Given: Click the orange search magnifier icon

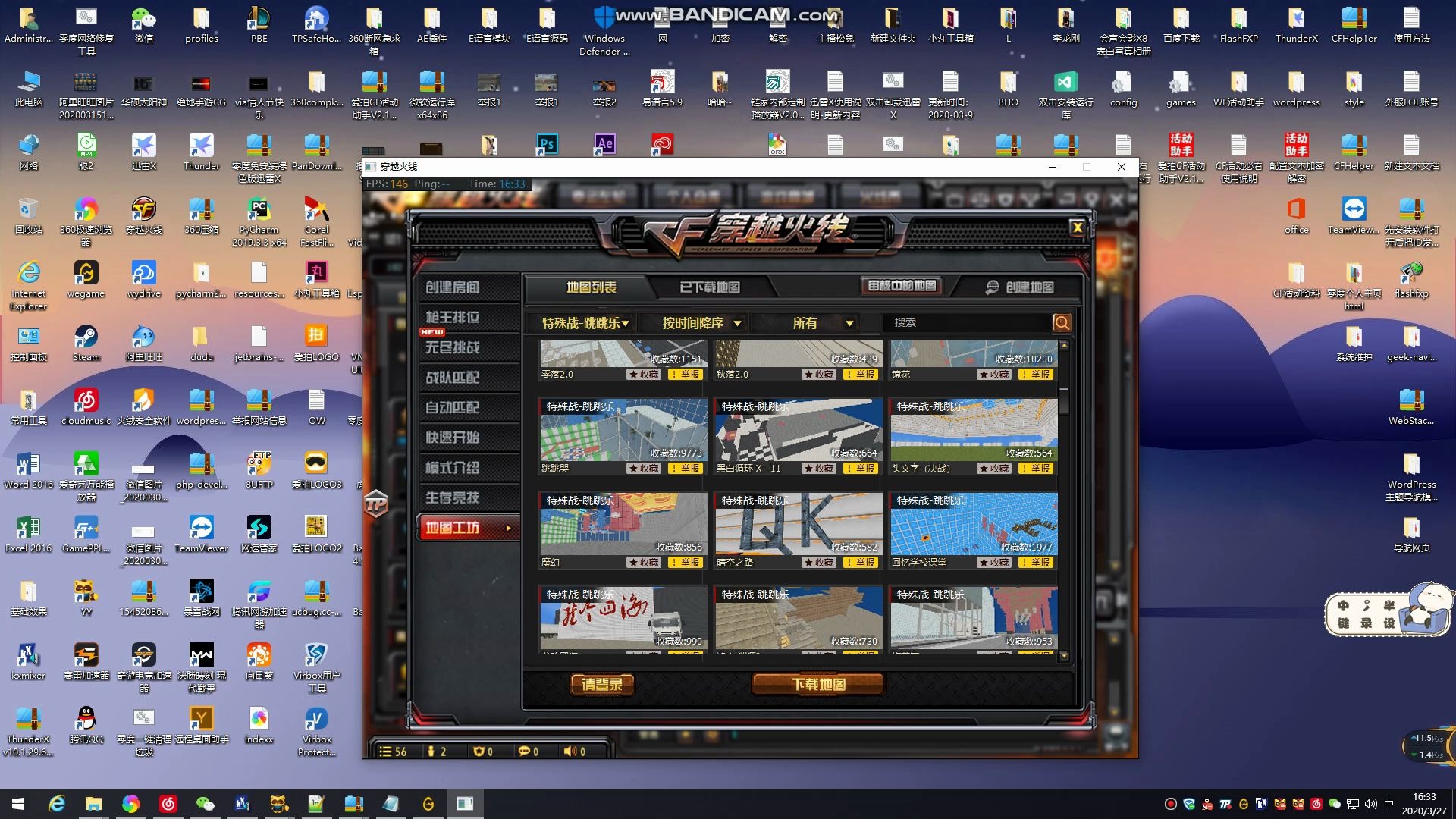Looking at the screenshot, I should click(1062, 323).
